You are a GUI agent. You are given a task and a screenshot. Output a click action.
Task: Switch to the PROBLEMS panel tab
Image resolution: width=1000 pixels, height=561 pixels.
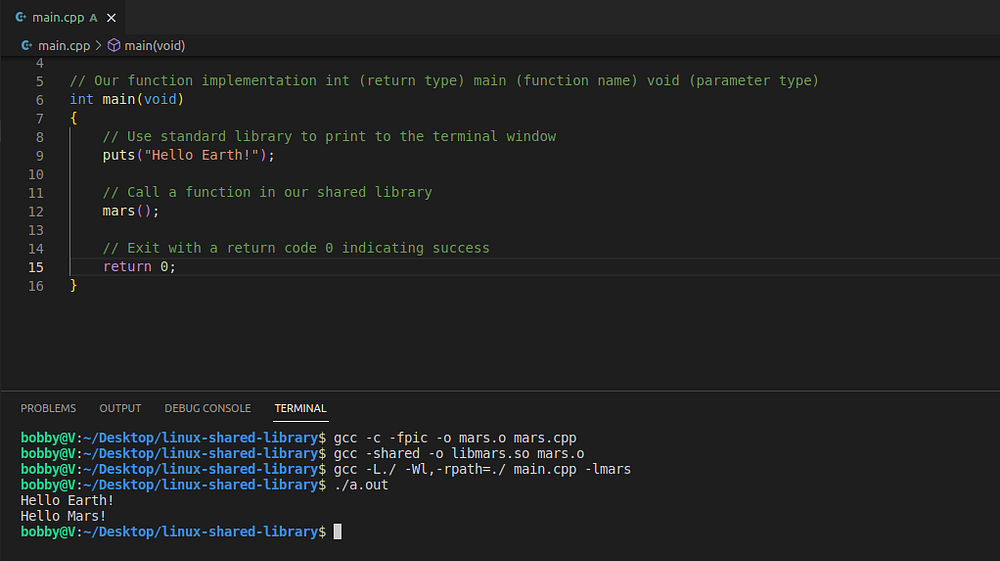[48, 408]
